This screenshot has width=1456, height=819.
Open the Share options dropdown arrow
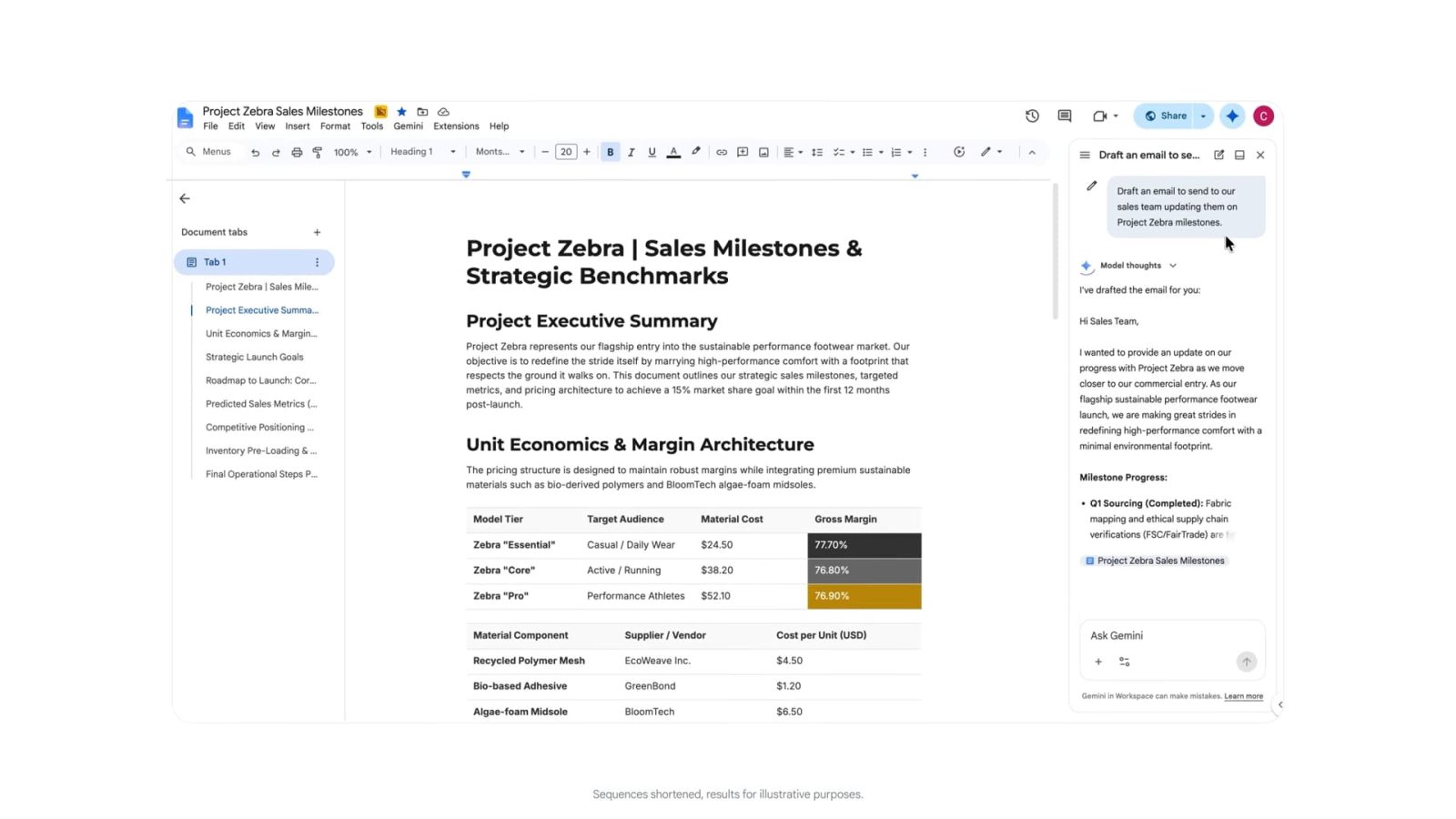point(1203,116)
